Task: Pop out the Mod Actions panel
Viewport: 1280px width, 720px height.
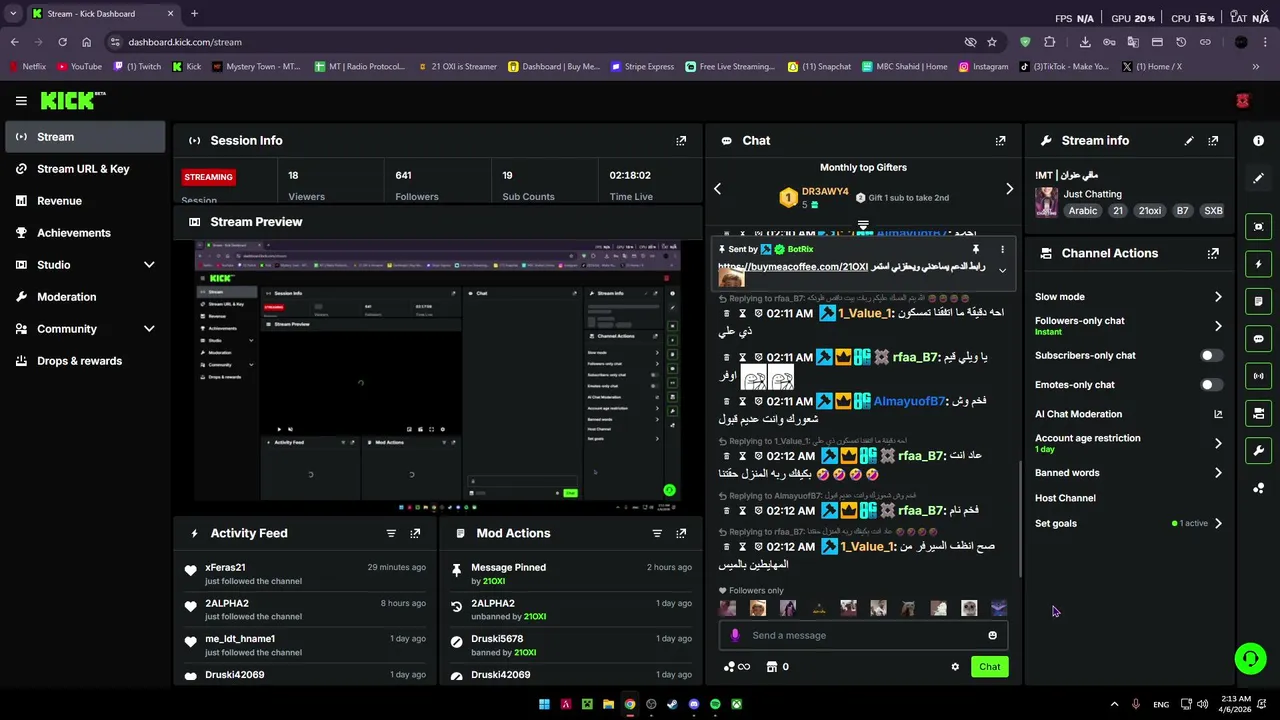Action: pyautogui.click(x=681, y=533)
